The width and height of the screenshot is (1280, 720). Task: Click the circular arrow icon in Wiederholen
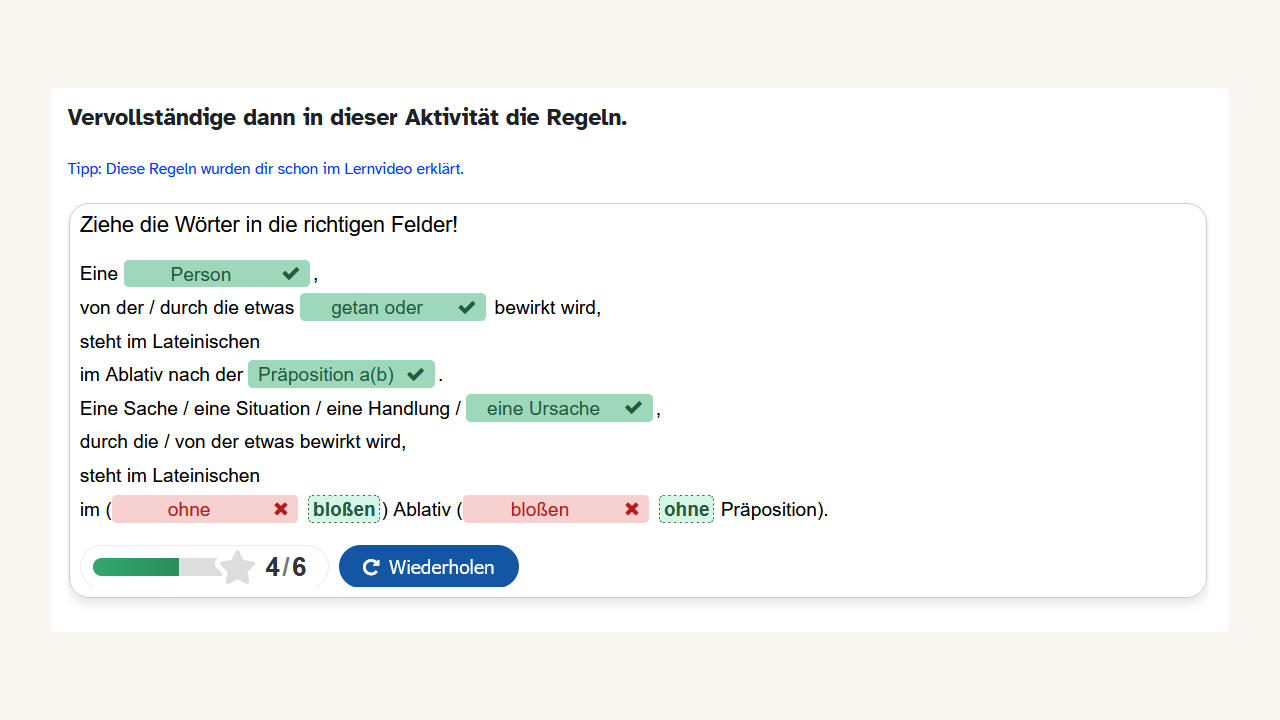point(371,567)
